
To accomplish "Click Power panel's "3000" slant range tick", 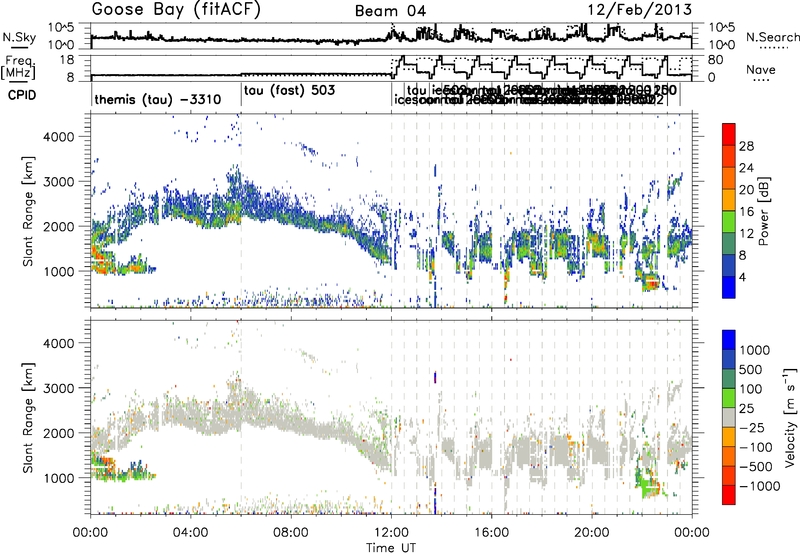I will tap(58, 182).
